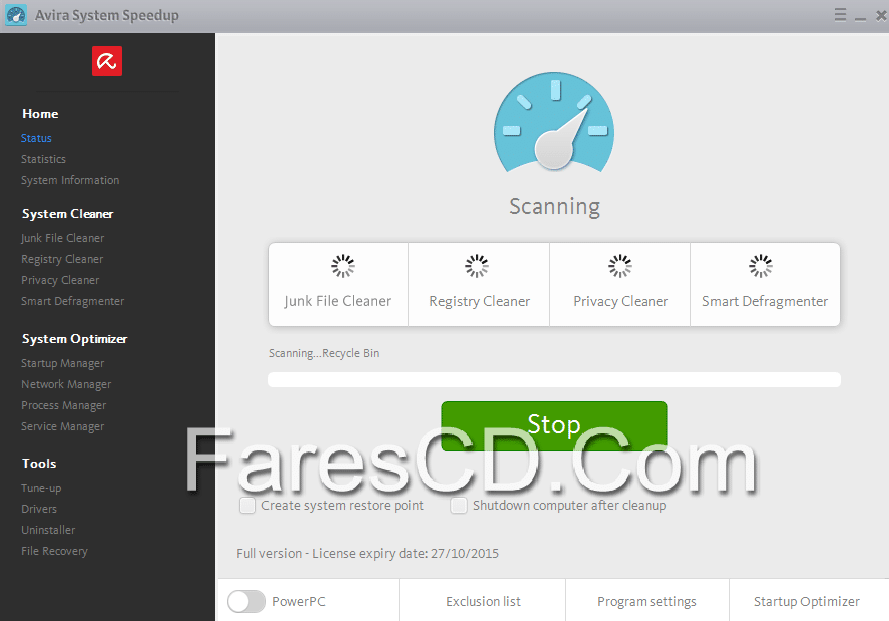Select Privacy Cleaner in the sidebar

coord(60,280)
